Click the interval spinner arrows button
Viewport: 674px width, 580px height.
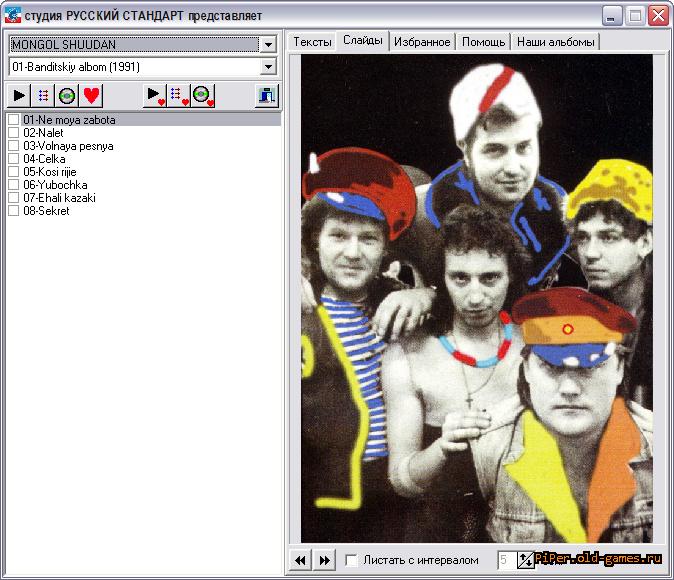coord(525,560)
